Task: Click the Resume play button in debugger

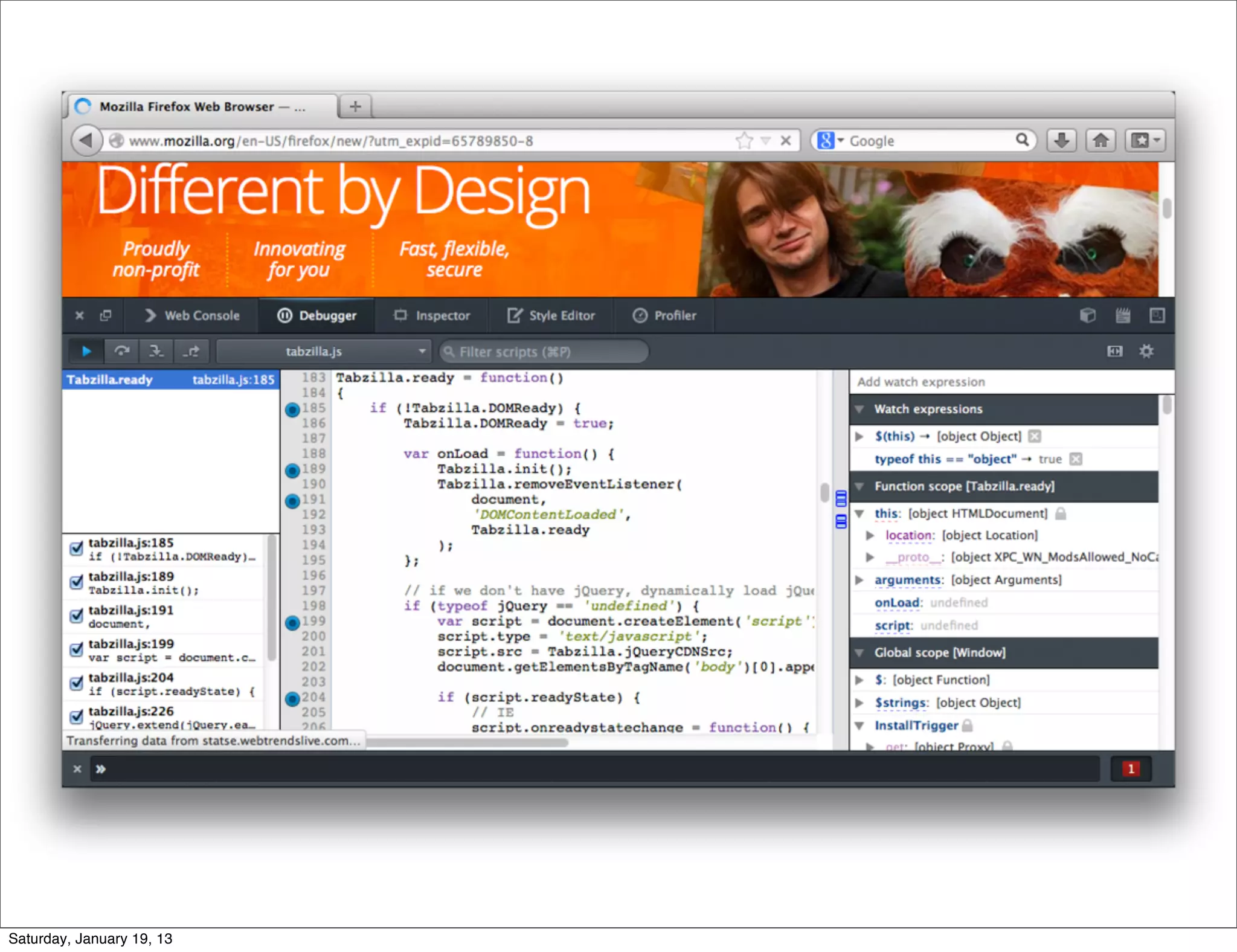Action: point(86,351)
